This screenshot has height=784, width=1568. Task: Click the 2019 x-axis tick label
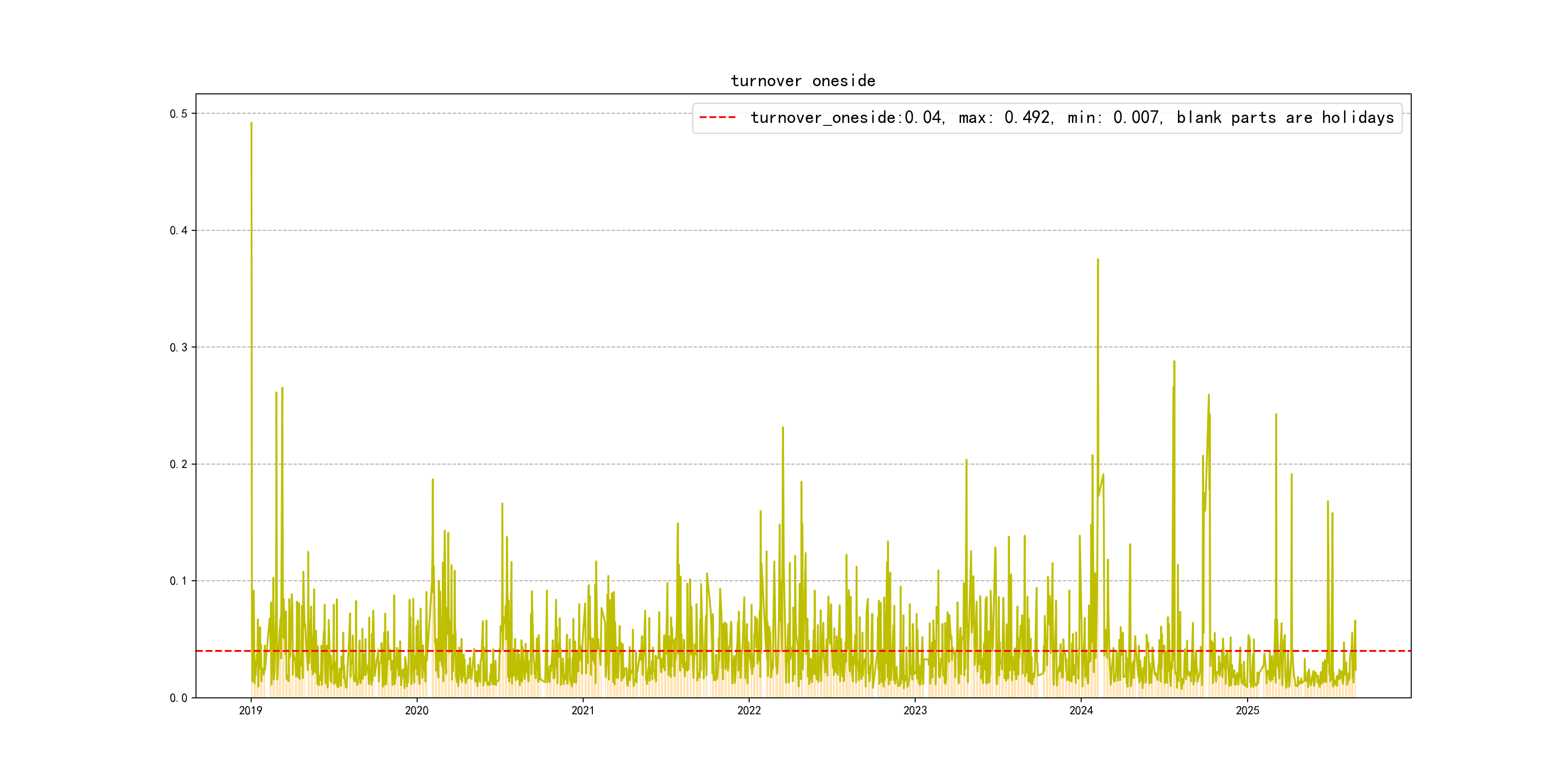[x=250, y=710]
